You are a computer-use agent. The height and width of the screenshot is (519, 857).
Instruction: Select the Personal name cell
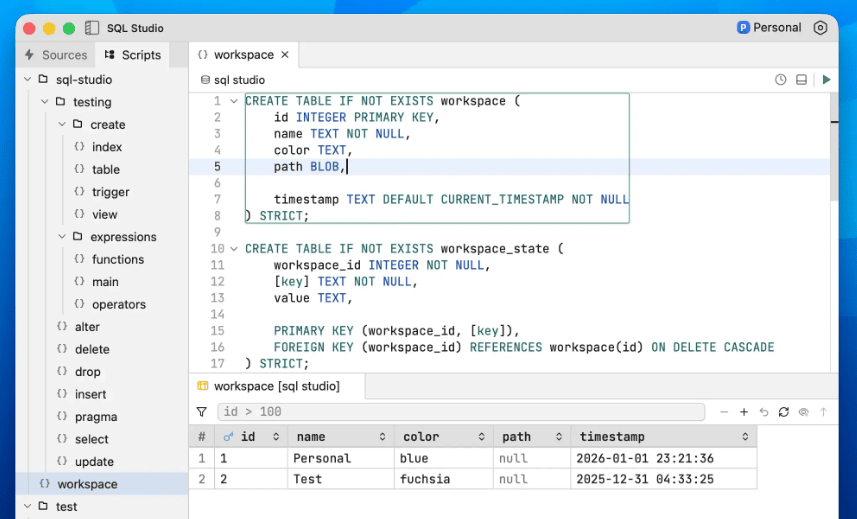point(341,458)
